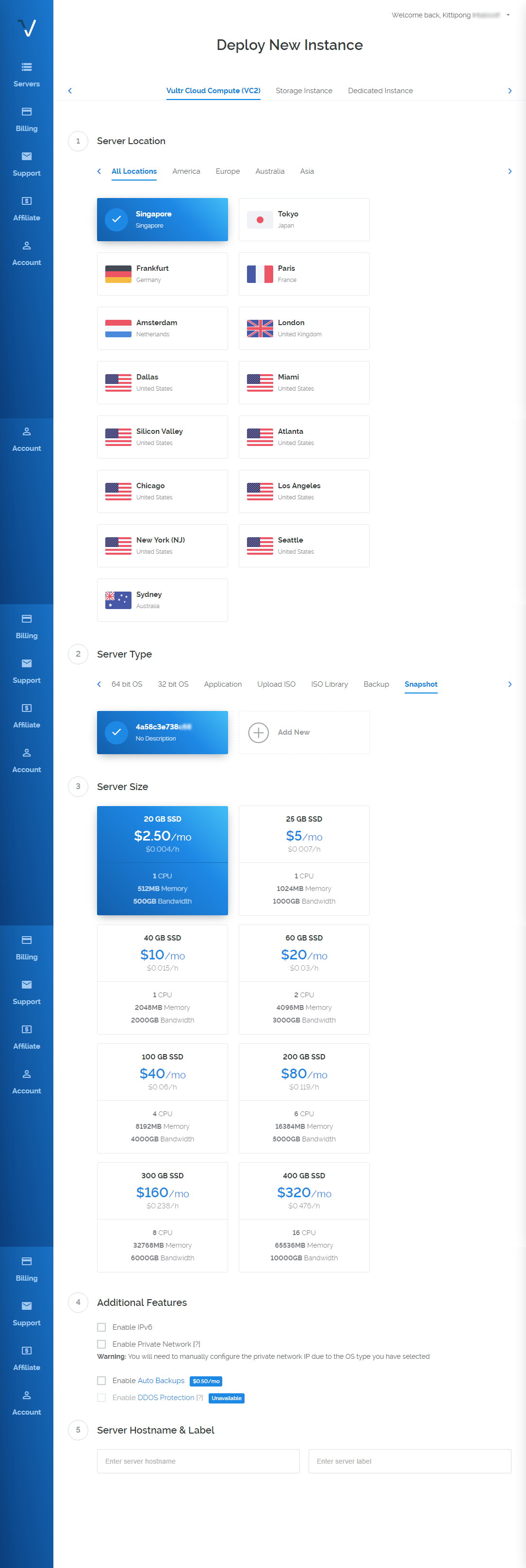Switch to the Dedicated Instance tab
This screenshot has width=526, height=1568.
tap(380, 91)
